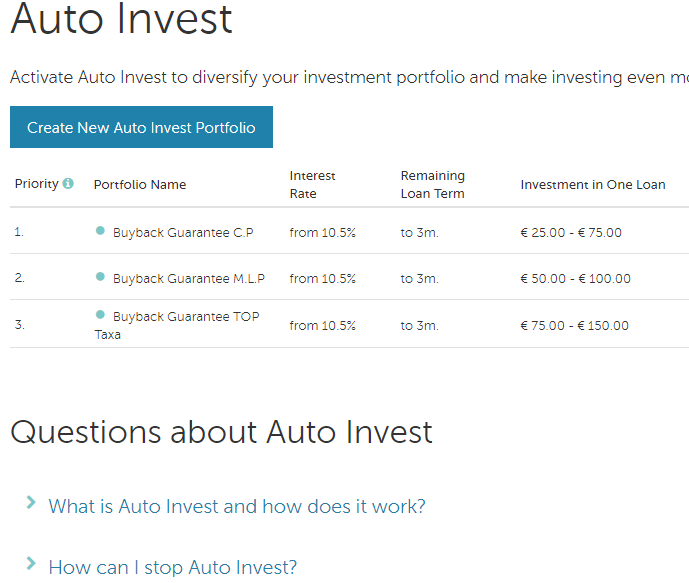Click the Portfolio Name column header
Screen dimensions: 689x583
pos(140,185)
